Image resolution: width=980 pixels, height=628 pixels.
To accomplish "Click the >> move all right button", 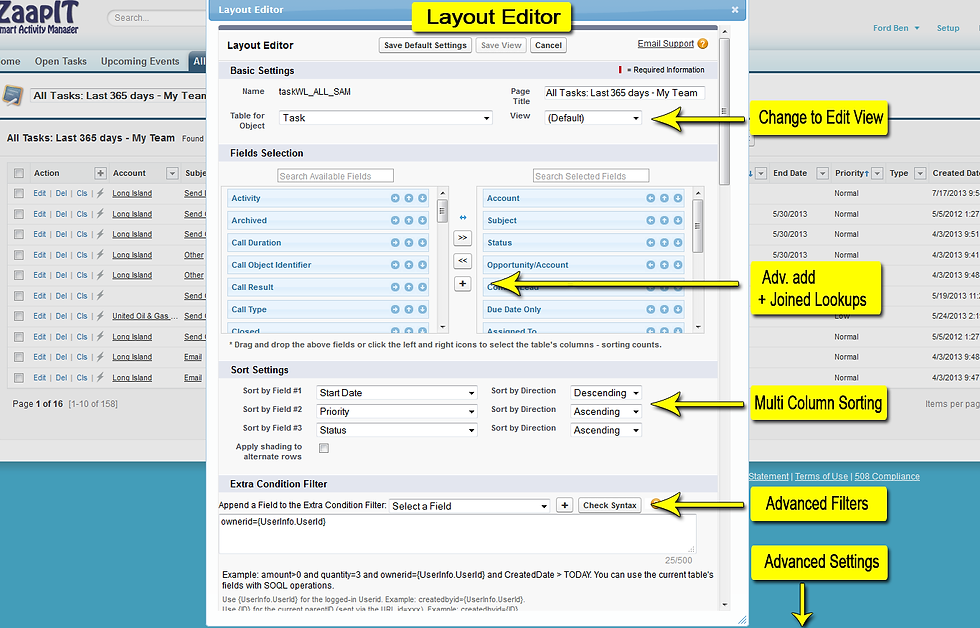I will tap(462, 237).
